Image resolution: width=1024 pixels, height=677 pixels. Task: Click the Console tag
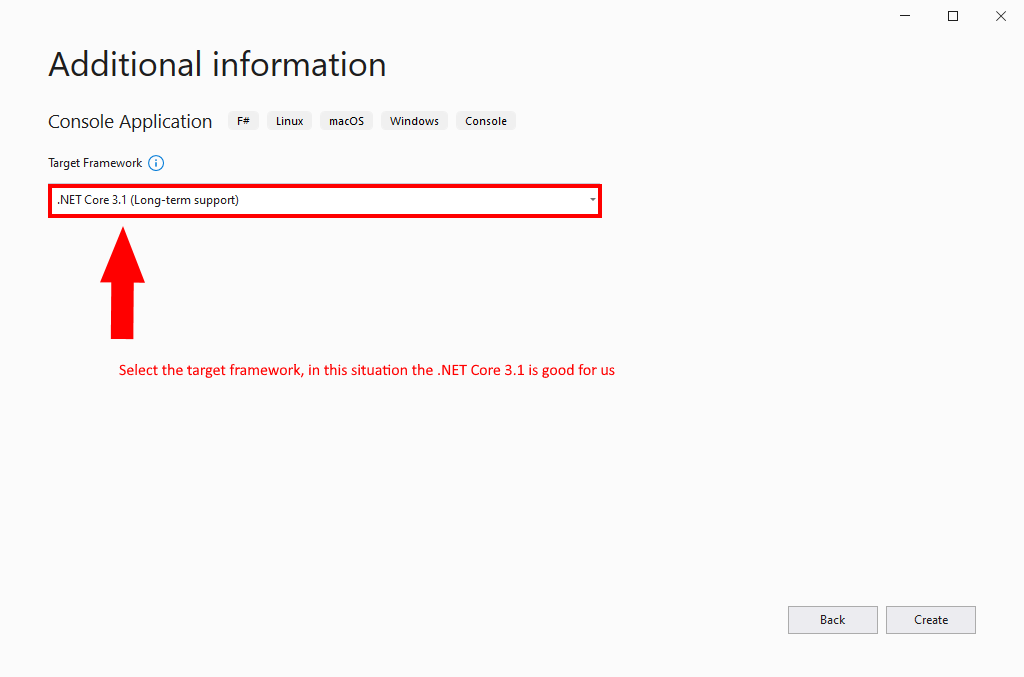(x=486, y=121)
